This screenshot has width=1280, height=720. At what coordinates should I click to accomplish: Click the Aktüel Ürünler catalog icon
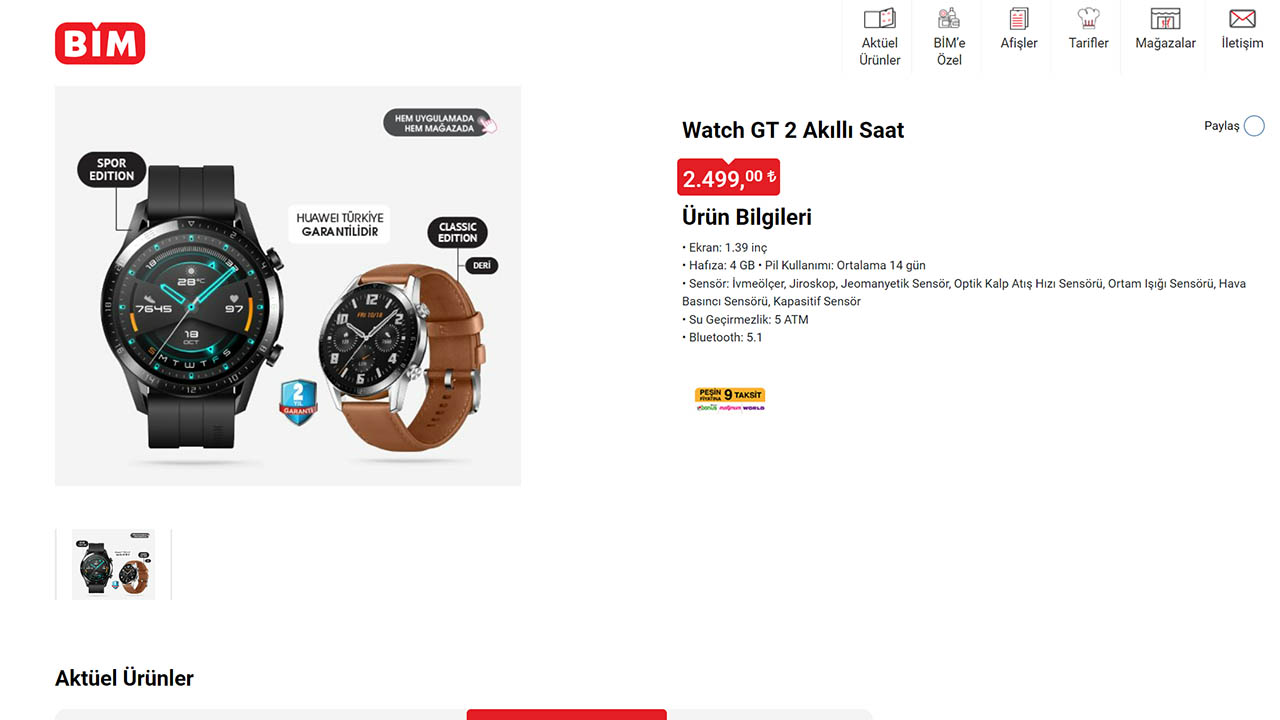[x=879, y=18]
